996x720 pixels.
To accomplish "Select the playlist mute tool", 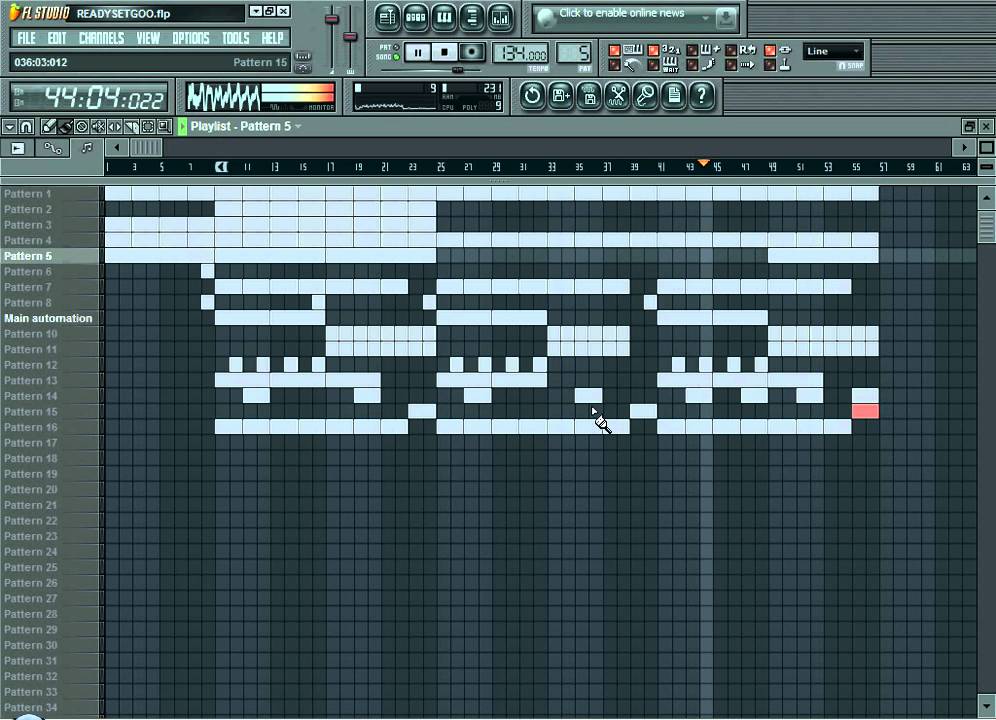I will click(98, 126).
